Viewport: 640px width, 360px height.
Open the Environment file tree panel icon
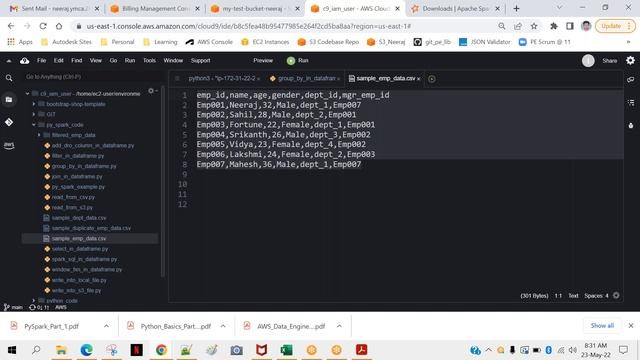[9, 100]
